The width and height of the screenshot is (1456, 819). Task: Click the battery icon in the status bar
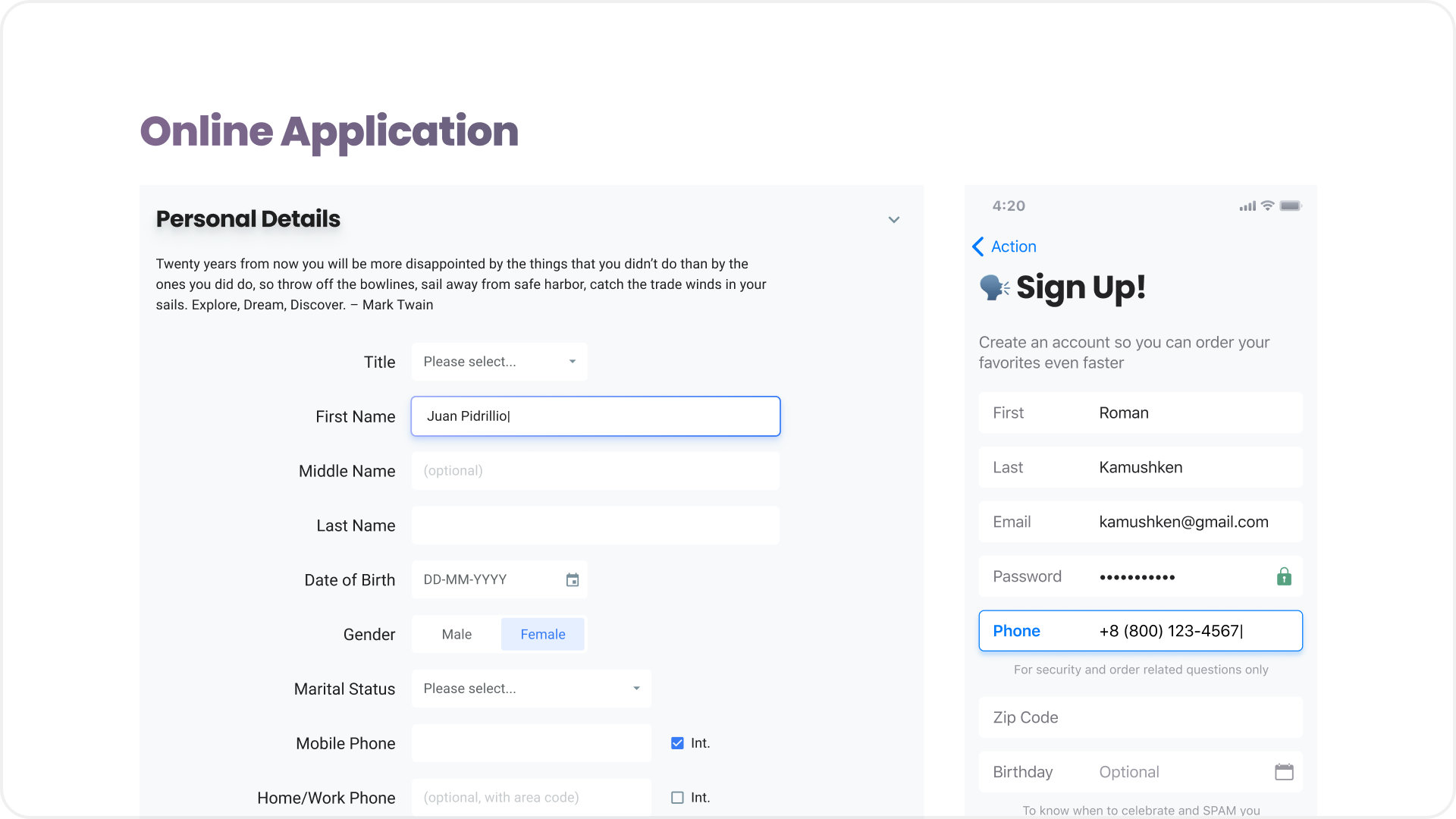1290,206
